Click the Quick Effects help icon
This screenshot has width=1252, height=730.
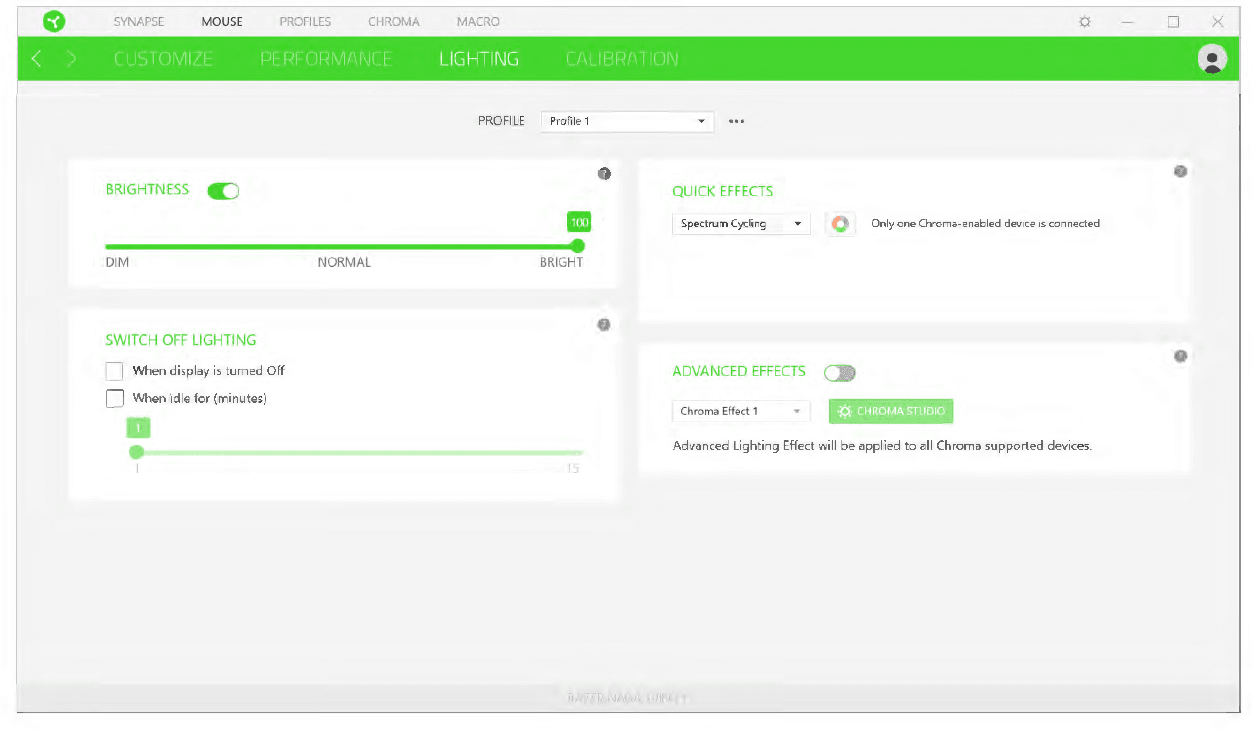(x=1180, y=172)
